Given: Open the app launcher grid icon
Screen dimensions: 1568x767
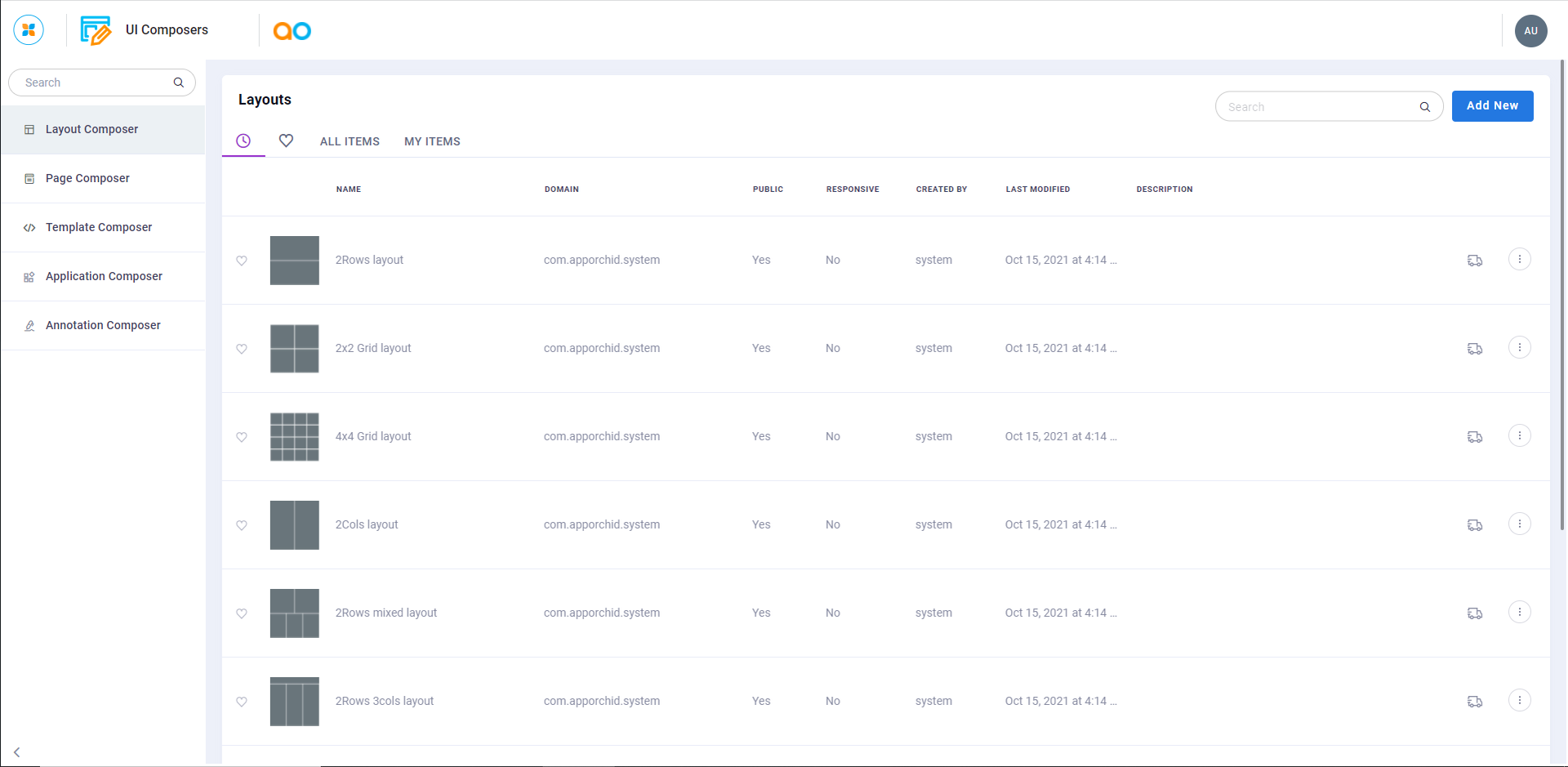Looking at the screenshot, I should (29, 30).
